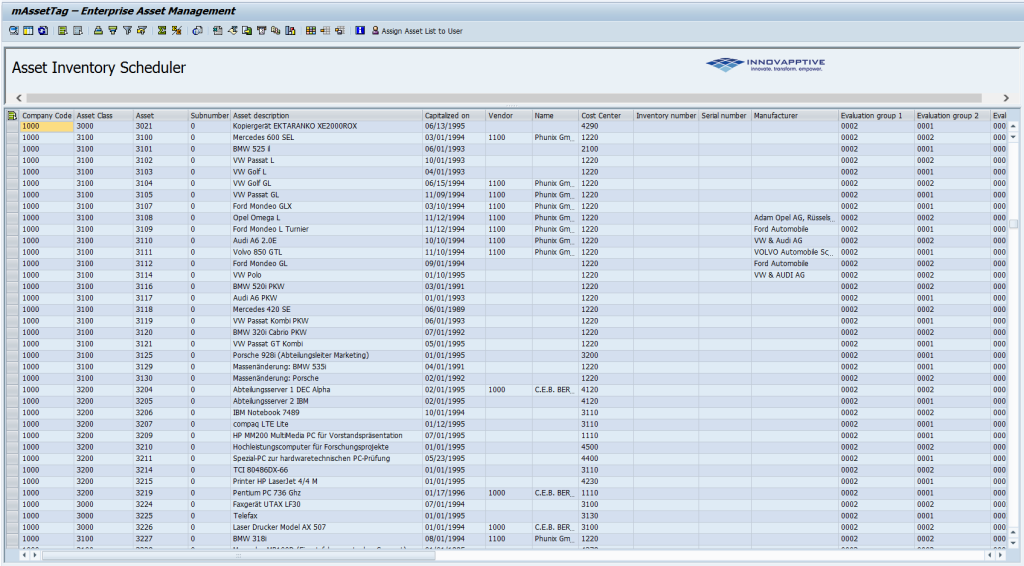Click the 'VOLVO Automobile Sc' manufacturer cell

[x=794, y=252]
